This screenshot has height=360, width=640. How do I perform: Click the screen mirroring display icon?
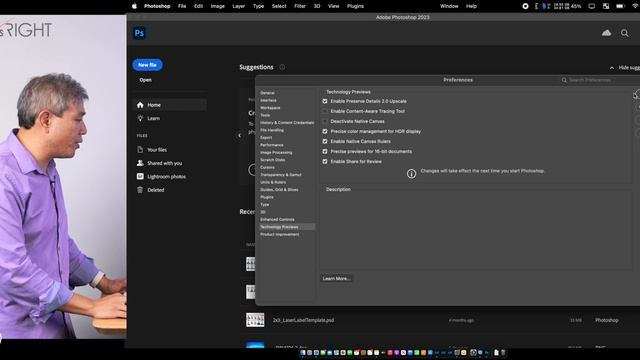(591, 6)
